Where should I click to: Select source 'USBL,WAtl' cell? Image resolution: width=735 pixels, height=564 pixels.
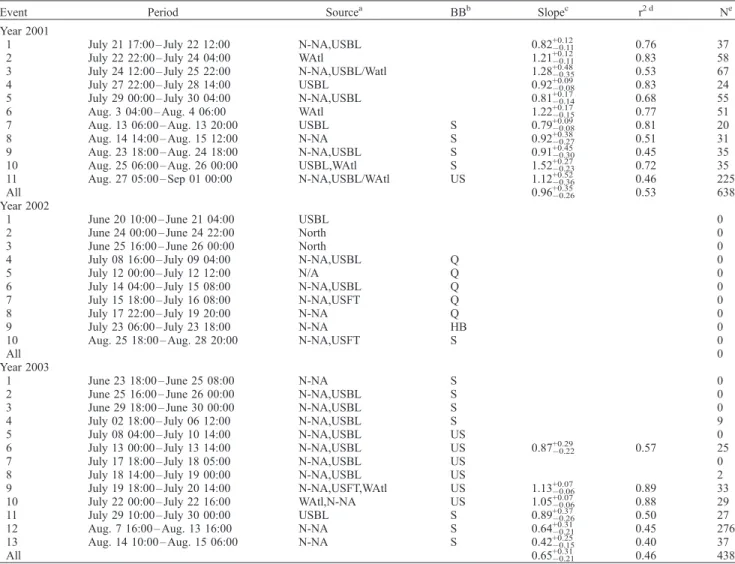tap(330, 165)
